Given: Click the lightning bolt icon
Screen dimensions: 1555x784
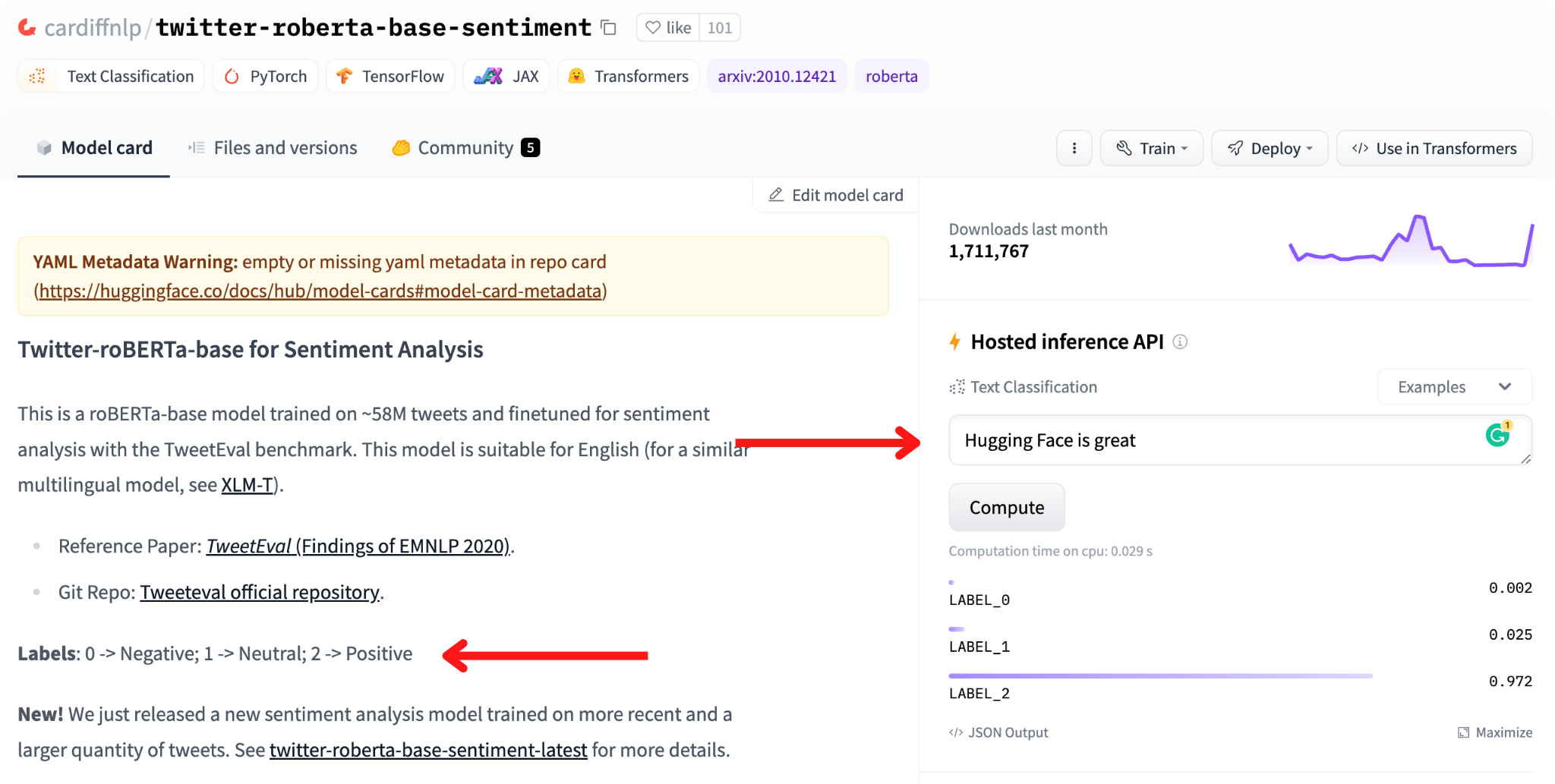Looking at the screenshot, I should (955, 342).
